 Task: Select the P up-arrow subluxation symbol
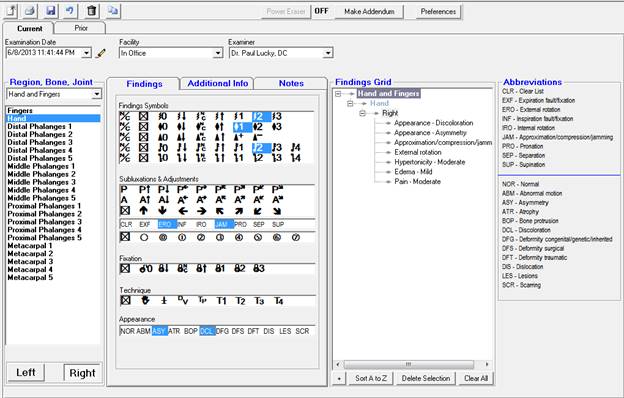click(144, 189)
